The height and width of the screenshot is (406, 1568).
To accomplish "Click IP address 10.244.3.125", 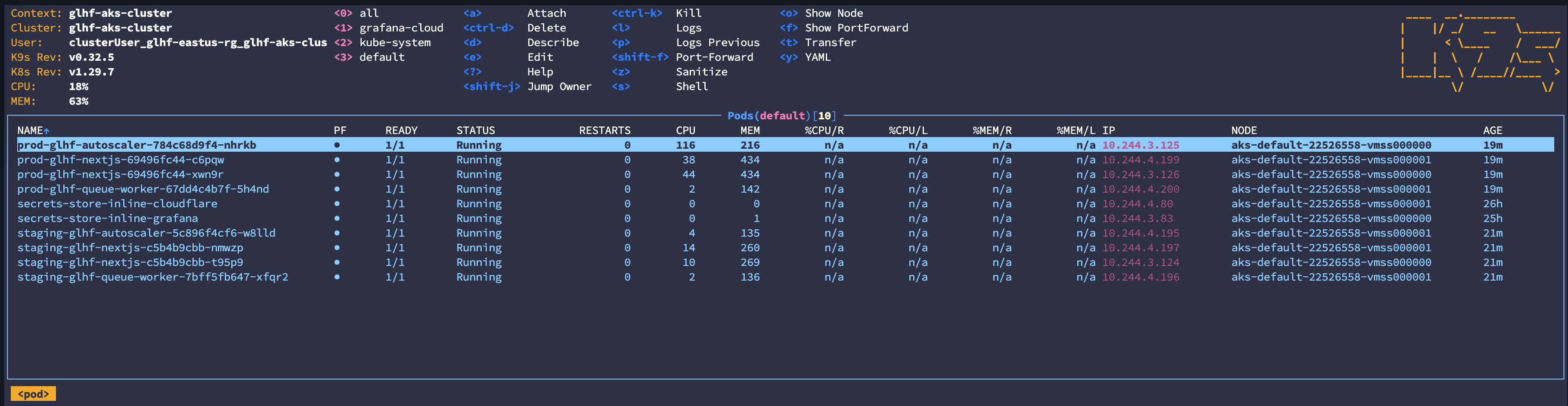I will click(x=1140, y=145).
